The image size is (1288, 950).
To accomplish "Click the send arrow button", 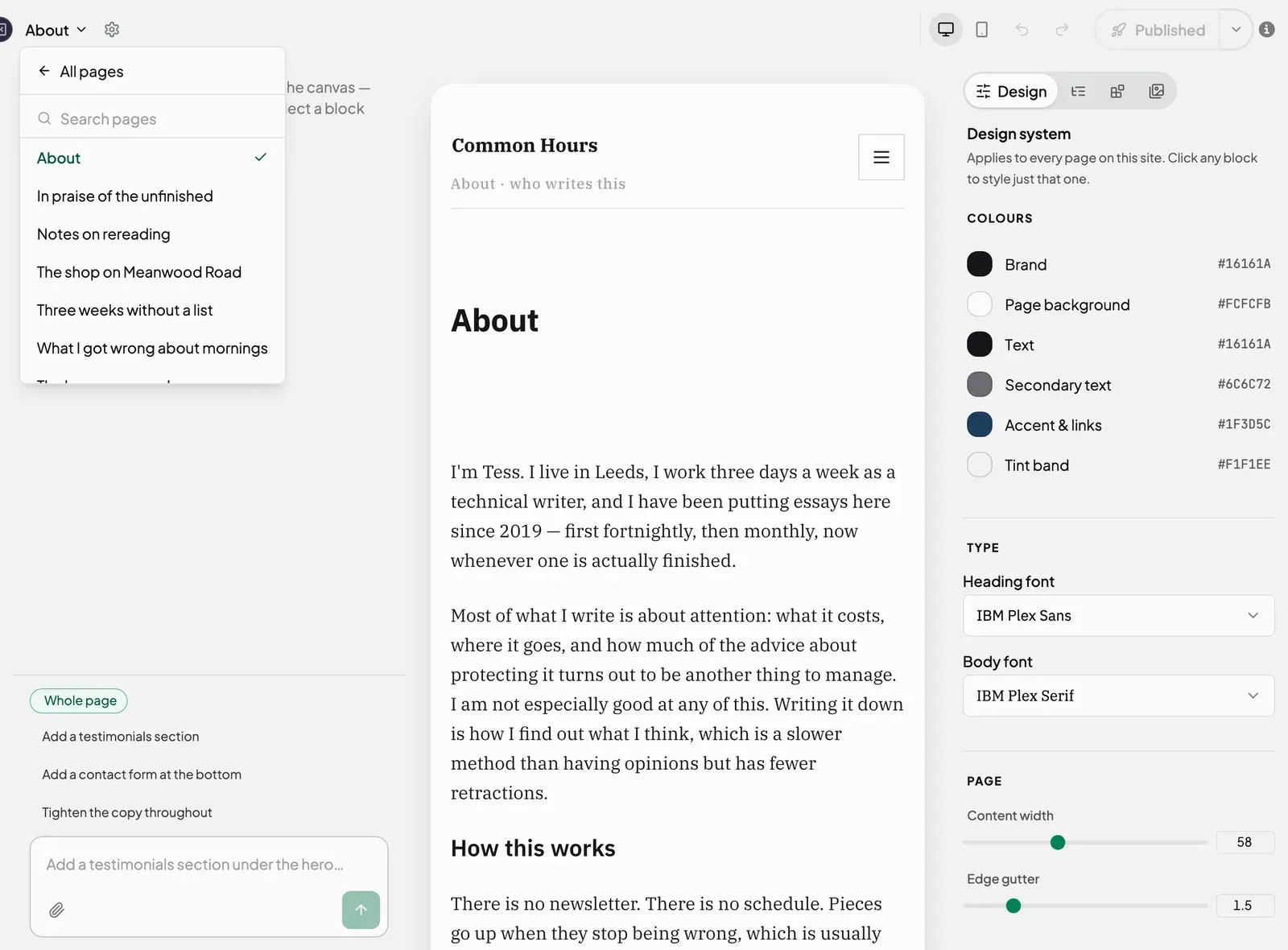I will pos(361,910).
